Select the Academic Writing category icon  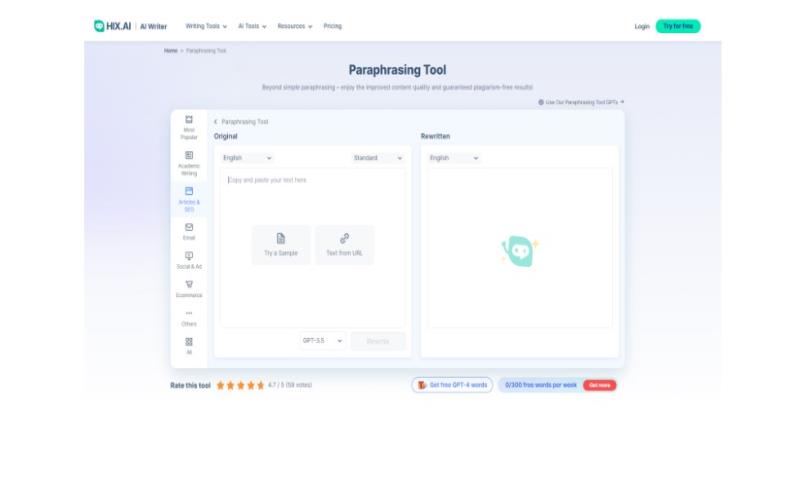point(189,162)
